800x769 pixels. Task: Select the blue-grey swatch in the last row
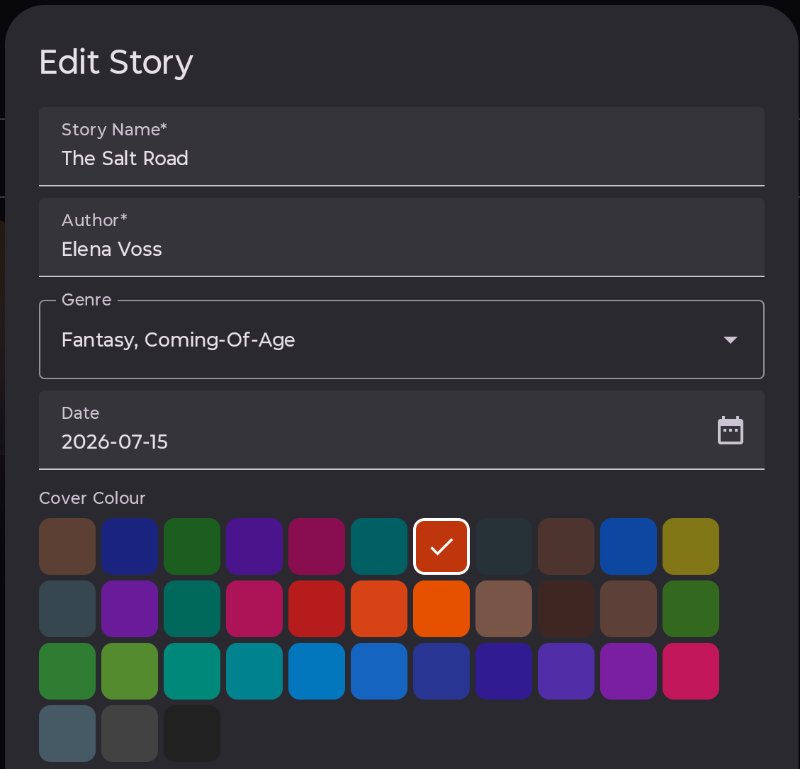tap(67, 733)
